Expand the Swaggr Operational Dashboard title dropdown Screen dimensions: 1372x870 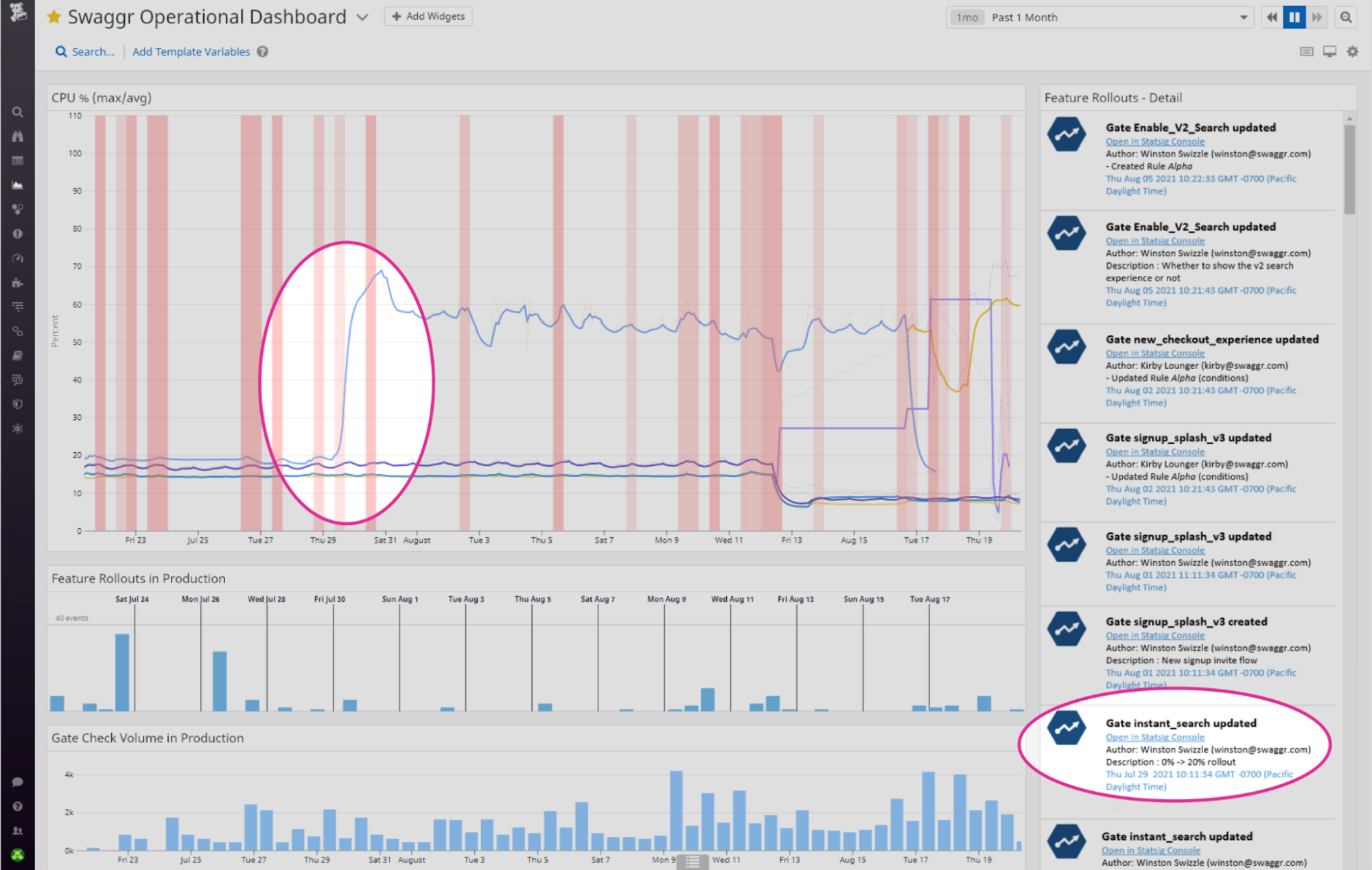pos(362,18)
